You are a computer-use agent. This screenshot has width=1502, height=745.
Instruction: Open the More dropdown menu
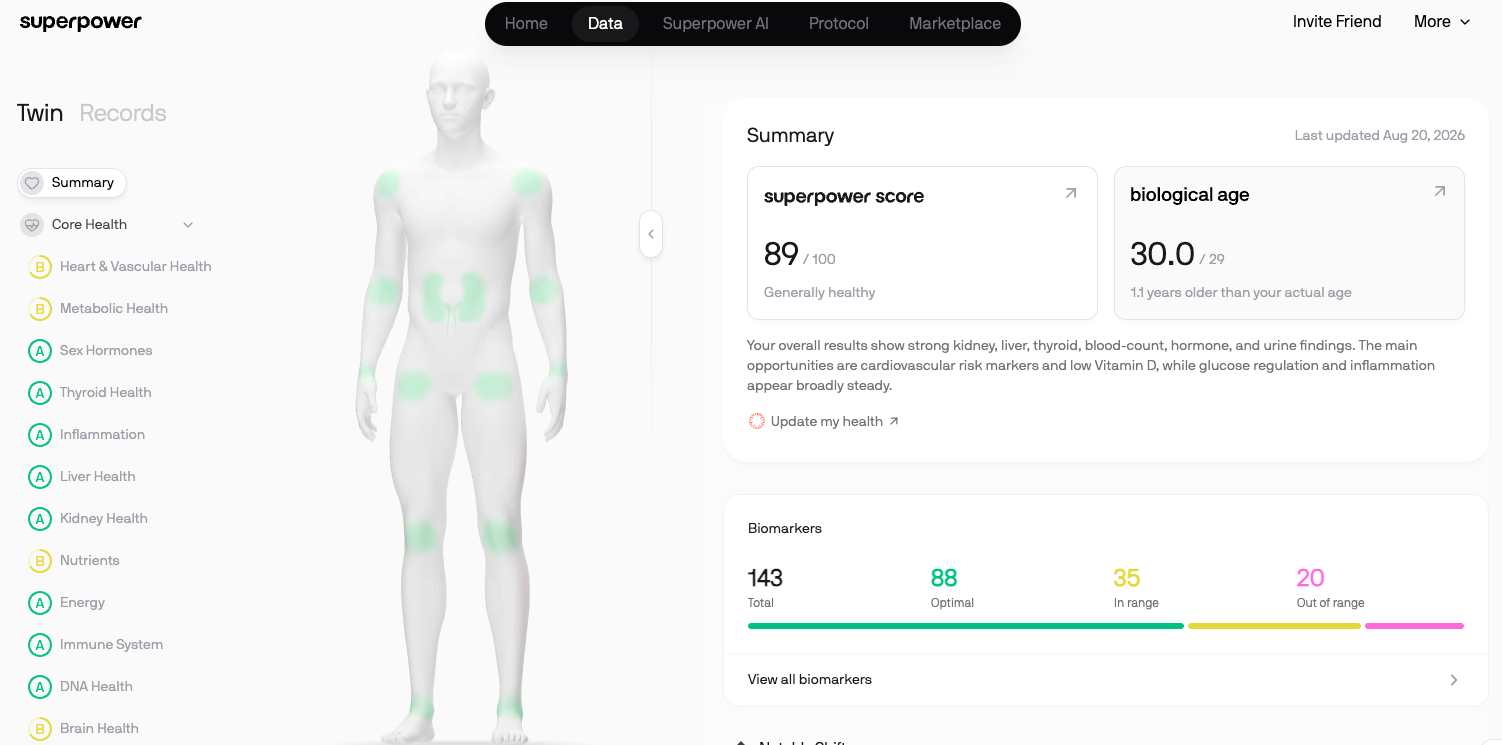(1442, 22)
